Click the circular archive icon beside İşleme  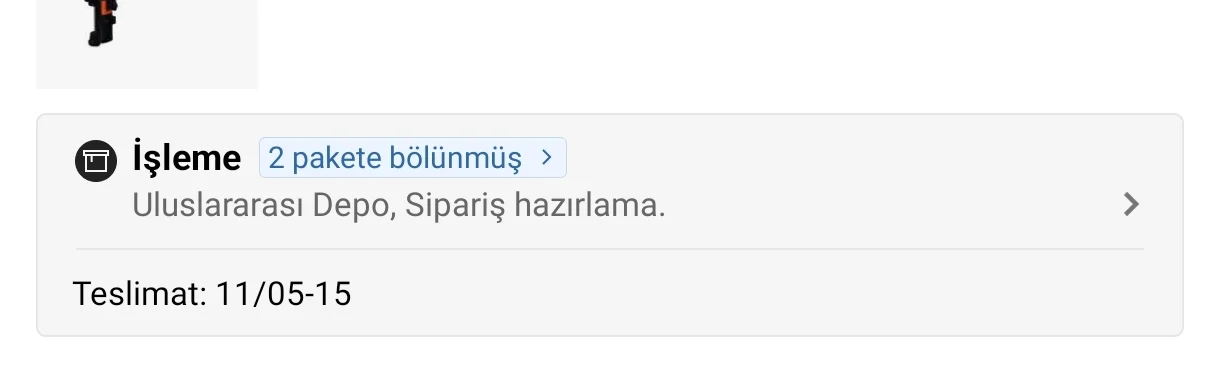coord(96,160)
